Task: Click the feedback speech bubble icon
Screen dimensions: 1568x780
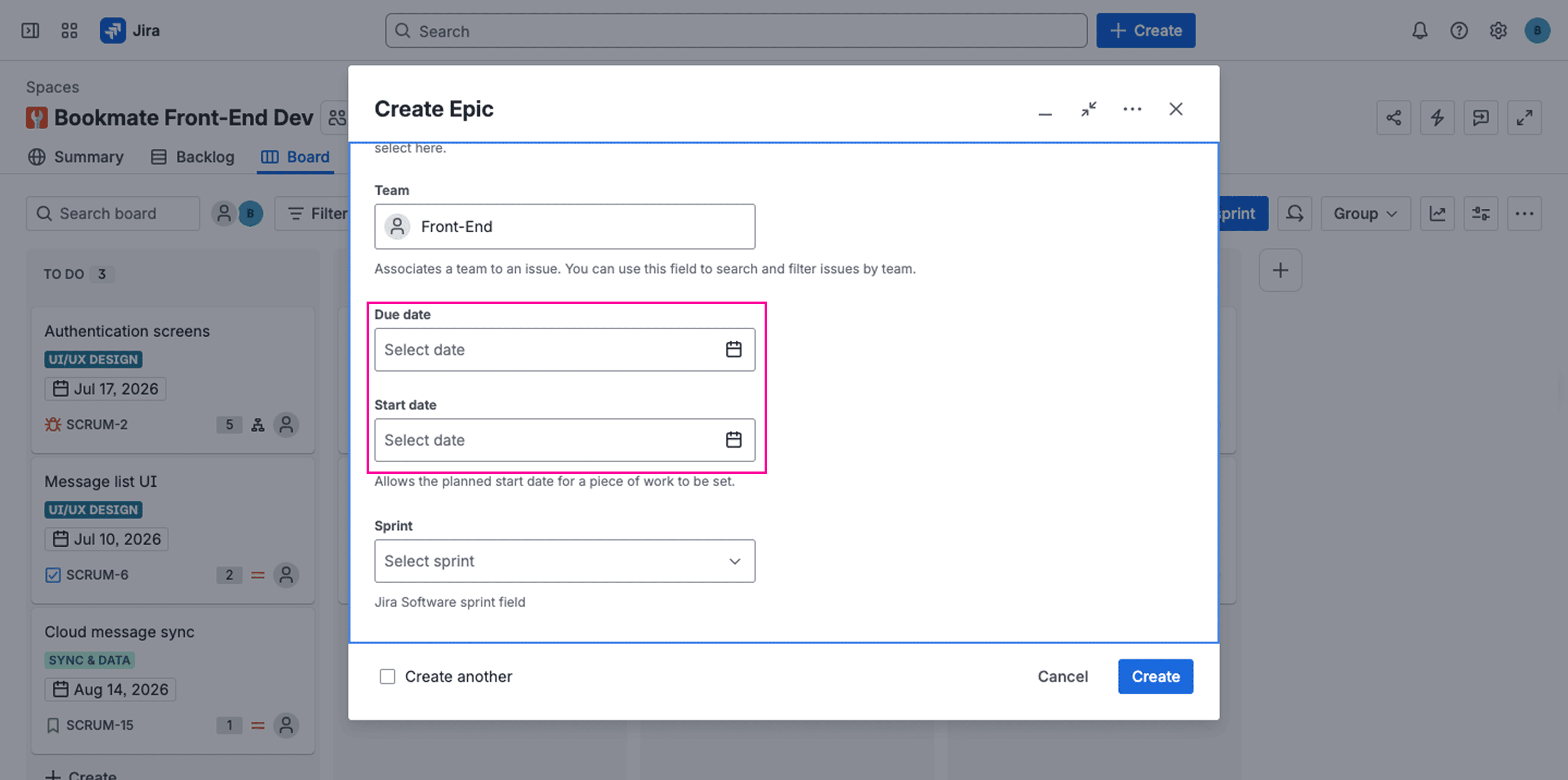Action: tap(1481, 117)
